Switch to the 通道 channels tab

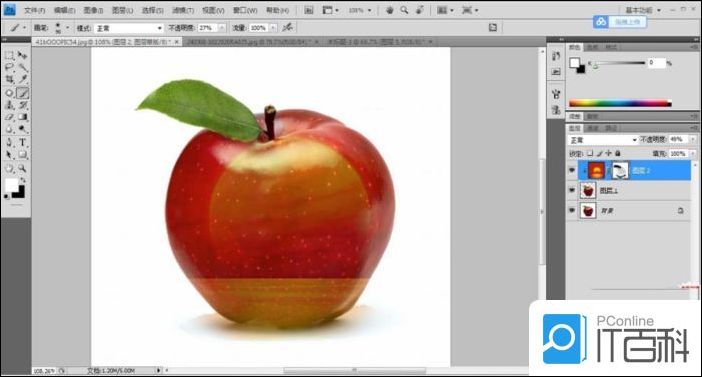click(592, 129)
